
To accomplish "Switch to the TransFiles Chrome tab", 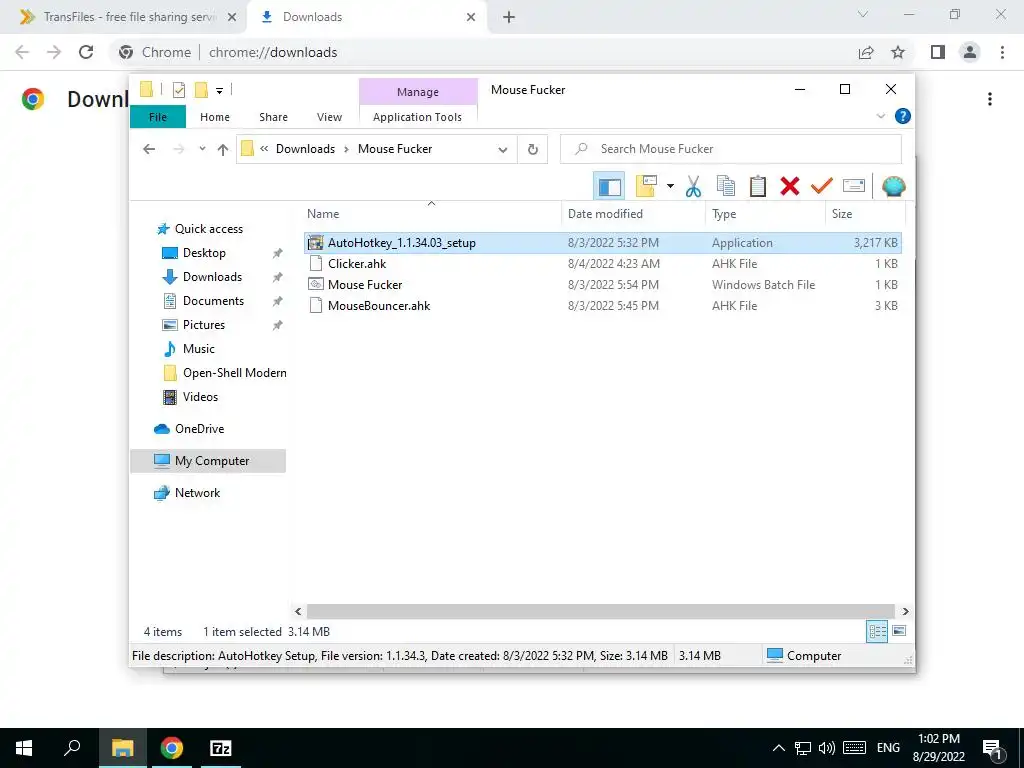I will click(128, 17).
